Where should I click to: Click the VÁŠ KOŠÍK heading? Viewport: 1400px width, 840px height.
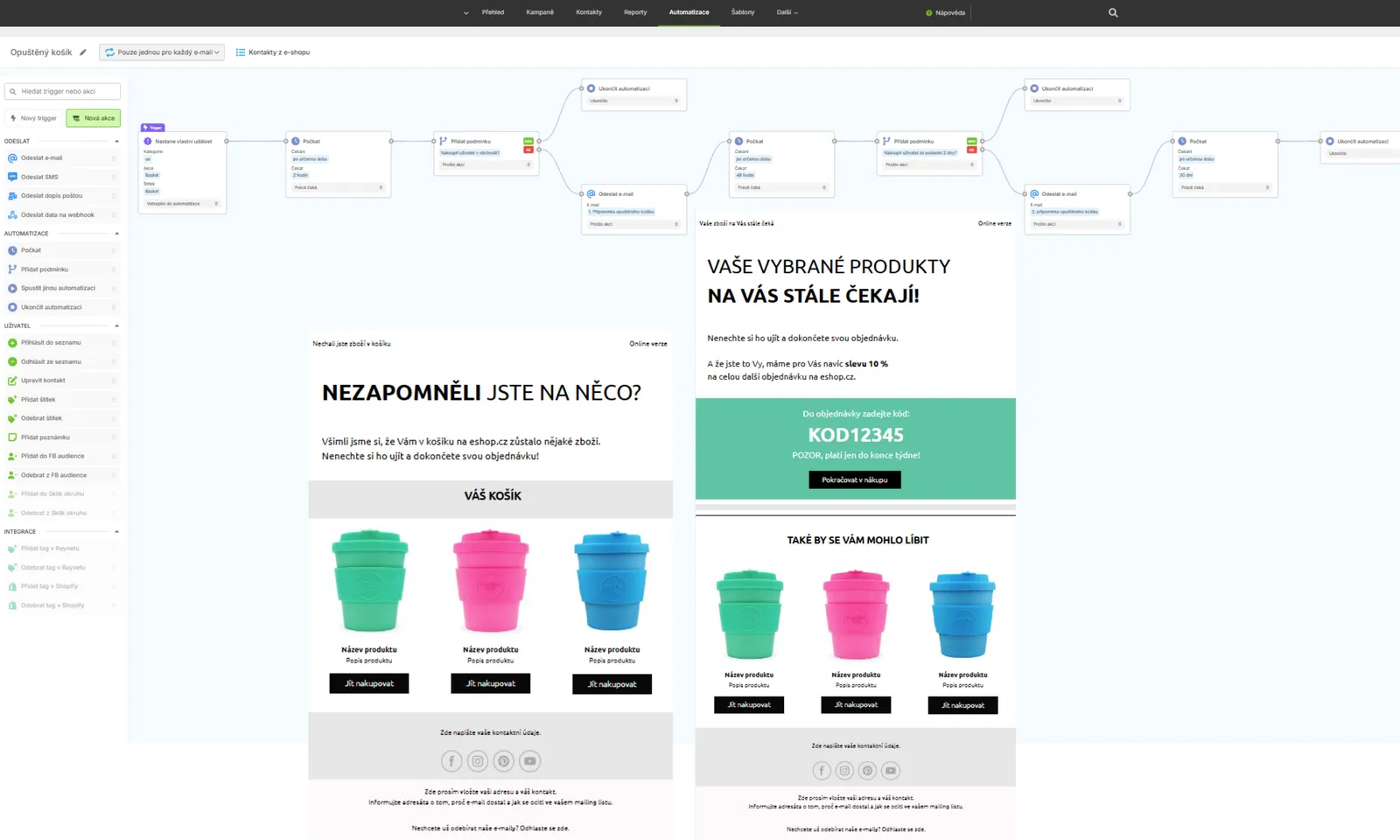(x=493, y=496)
